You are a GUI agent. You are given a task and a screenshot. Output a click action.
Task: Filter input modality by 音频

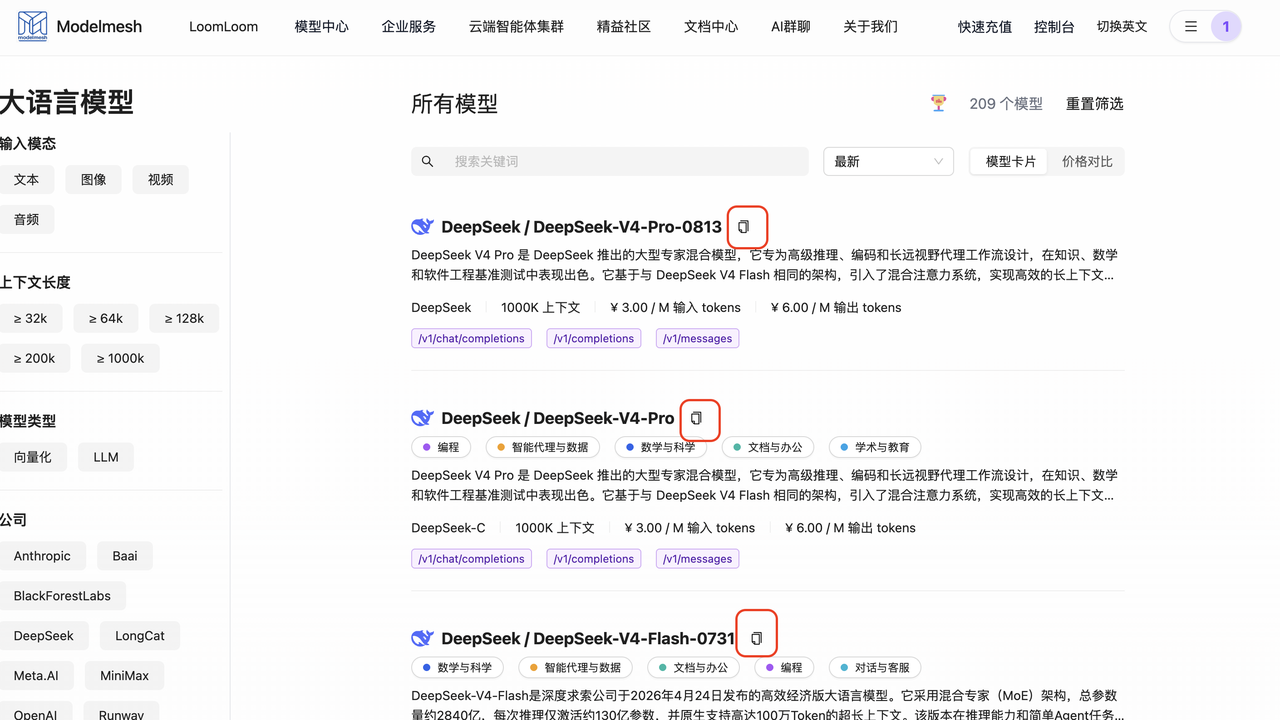pos(27,220)
